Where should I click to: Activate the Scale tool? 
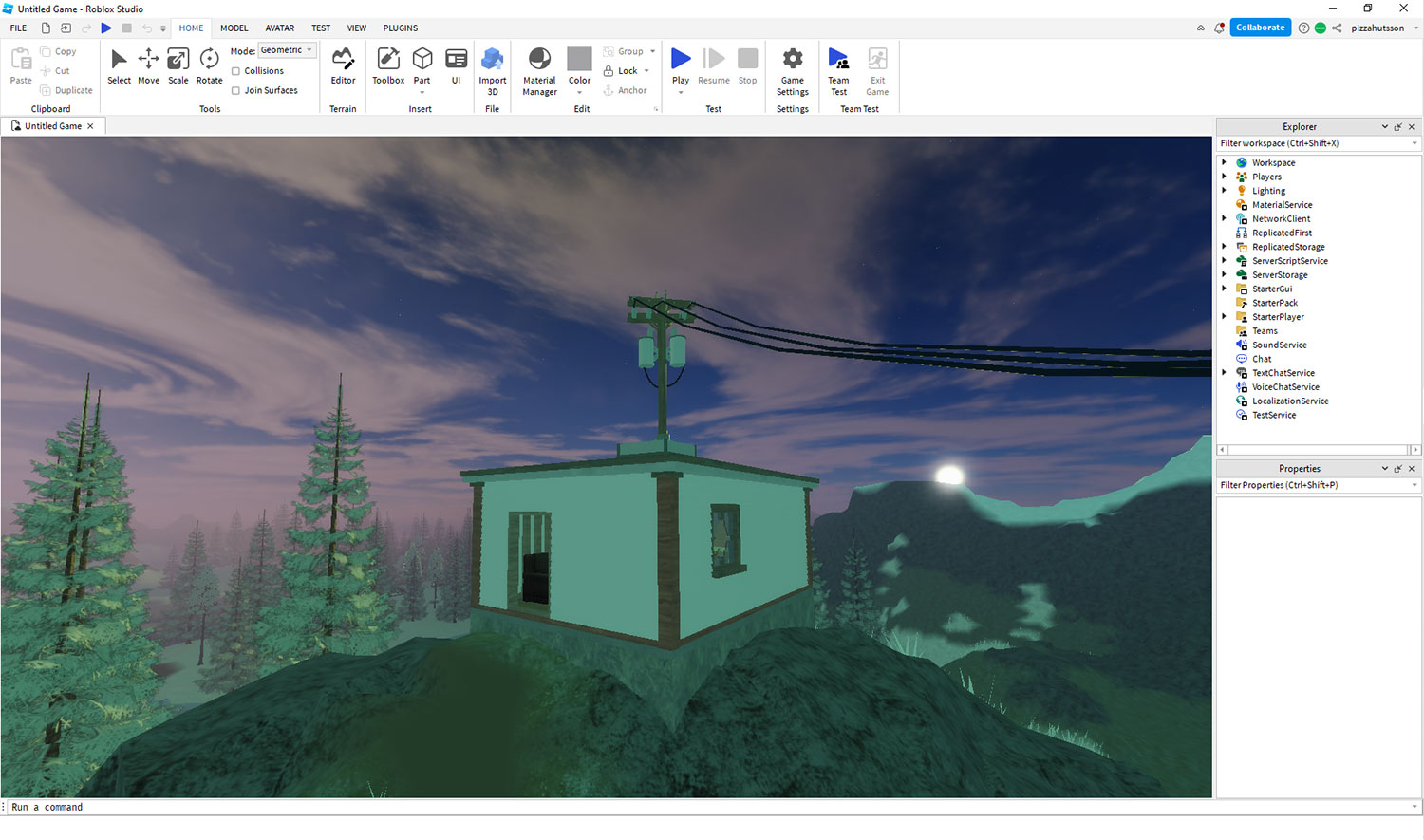(x=178, y=65)
